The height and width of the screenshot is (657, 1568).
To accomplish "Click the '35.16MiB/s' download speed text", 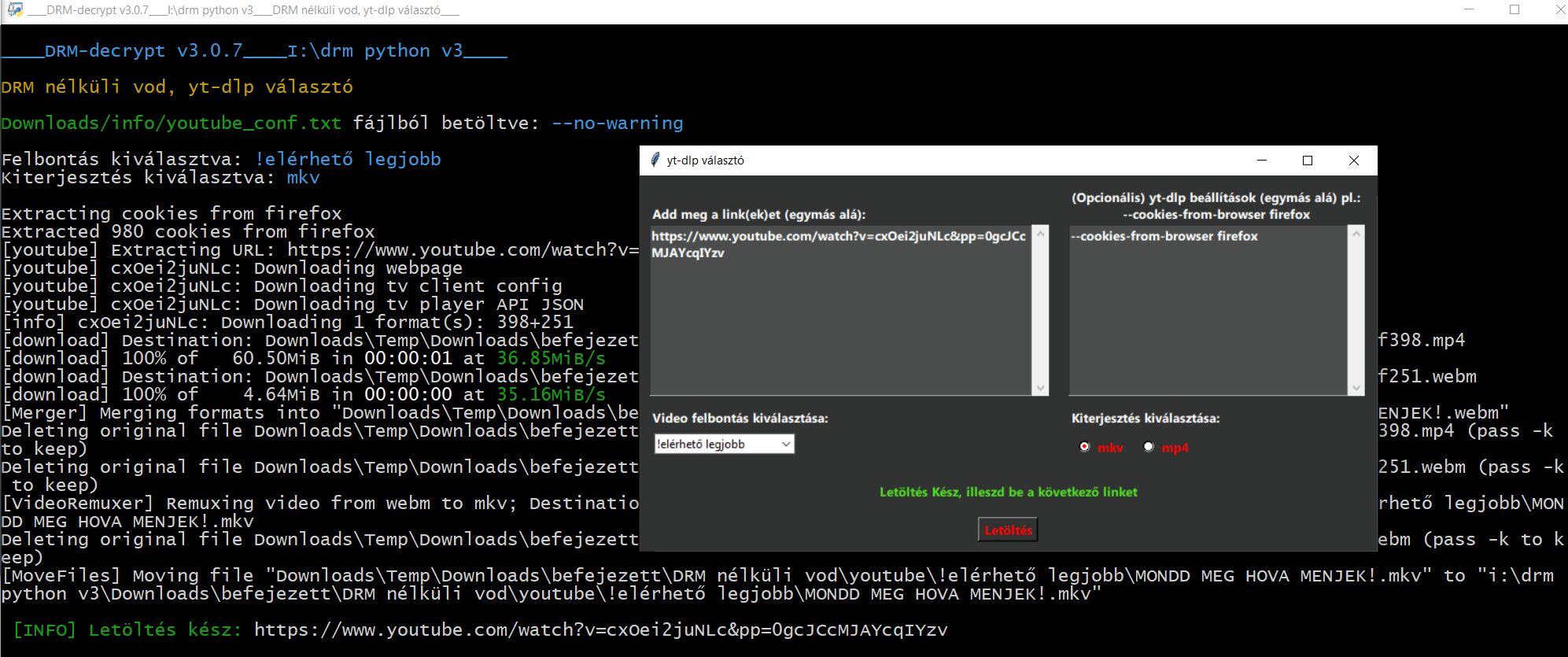I will pyautogui.click(x=551, y=395).
